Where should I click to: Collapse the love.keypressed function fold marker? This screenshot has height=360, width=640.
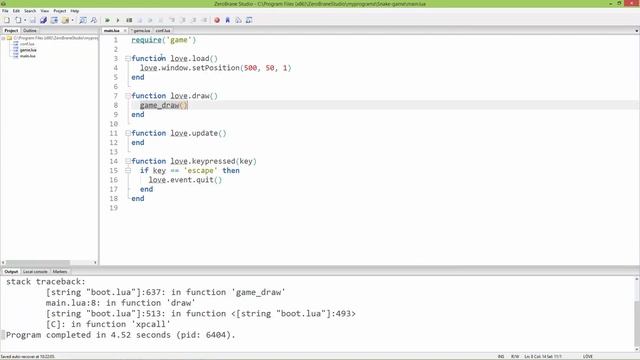click(128, 161)
